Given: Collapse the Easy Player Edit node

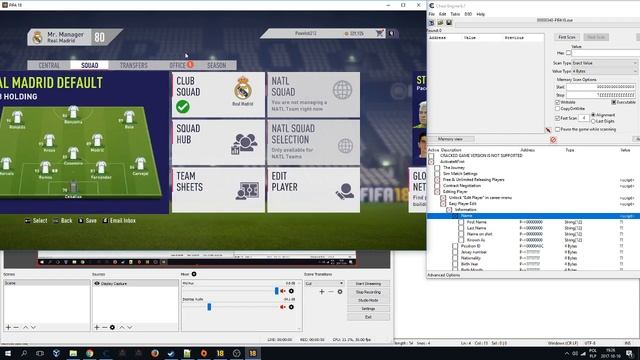Looking at the screenshot, I should tap(443, 204).
